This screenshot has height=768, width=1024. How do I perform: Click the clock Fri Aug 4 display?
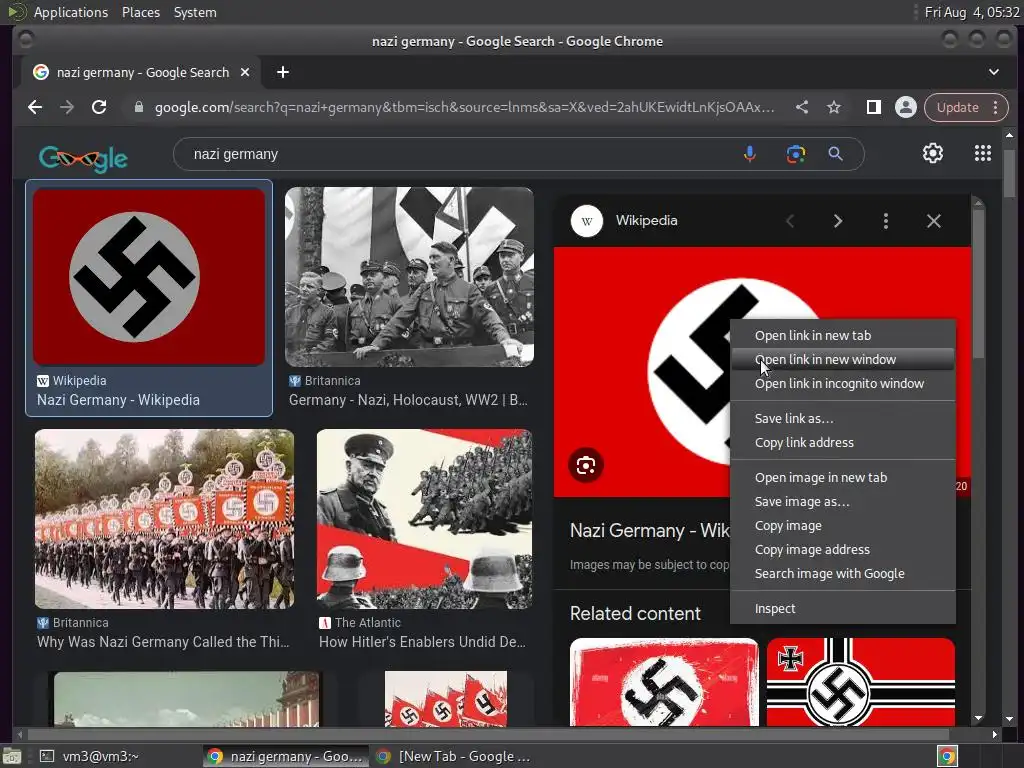(x=972, y=12)
